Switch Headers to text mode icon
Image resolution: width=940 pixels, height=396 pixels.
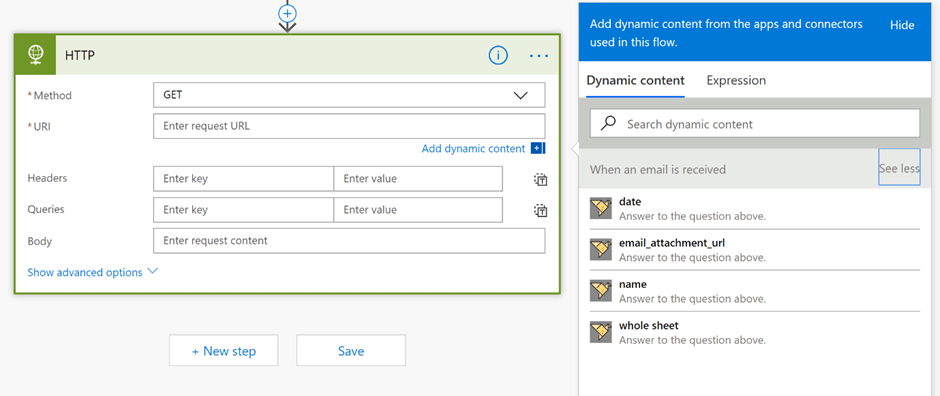click(541, 179)
